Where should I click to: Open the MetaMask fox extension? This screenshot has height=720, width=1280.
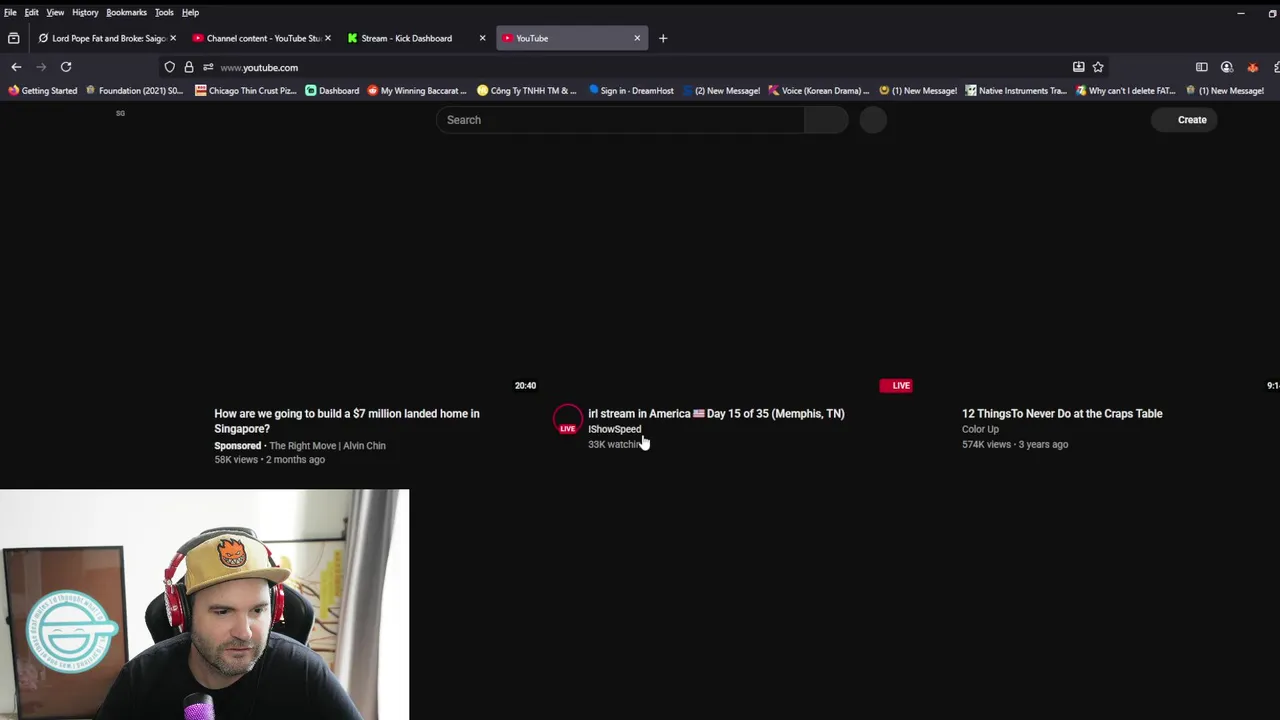tap(1252, 67)
